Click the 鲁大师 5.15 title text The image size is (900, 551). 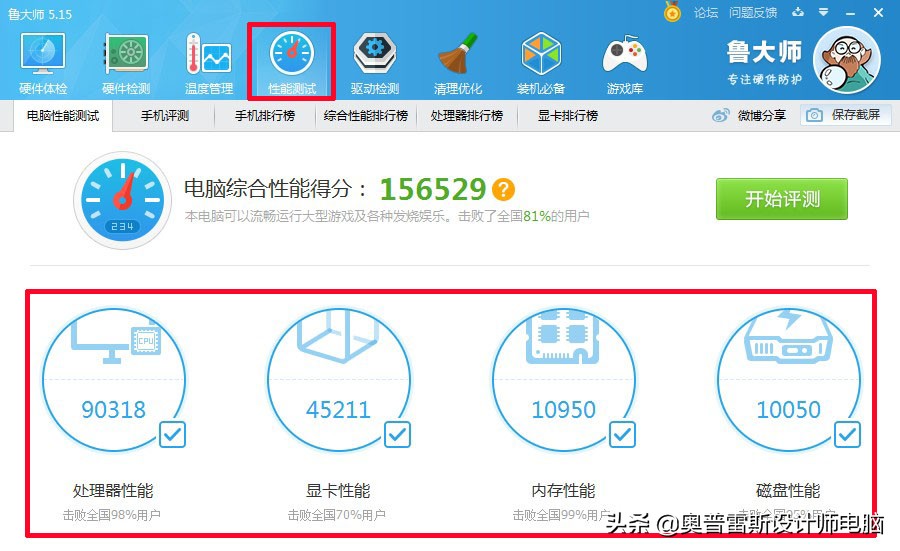40,14
